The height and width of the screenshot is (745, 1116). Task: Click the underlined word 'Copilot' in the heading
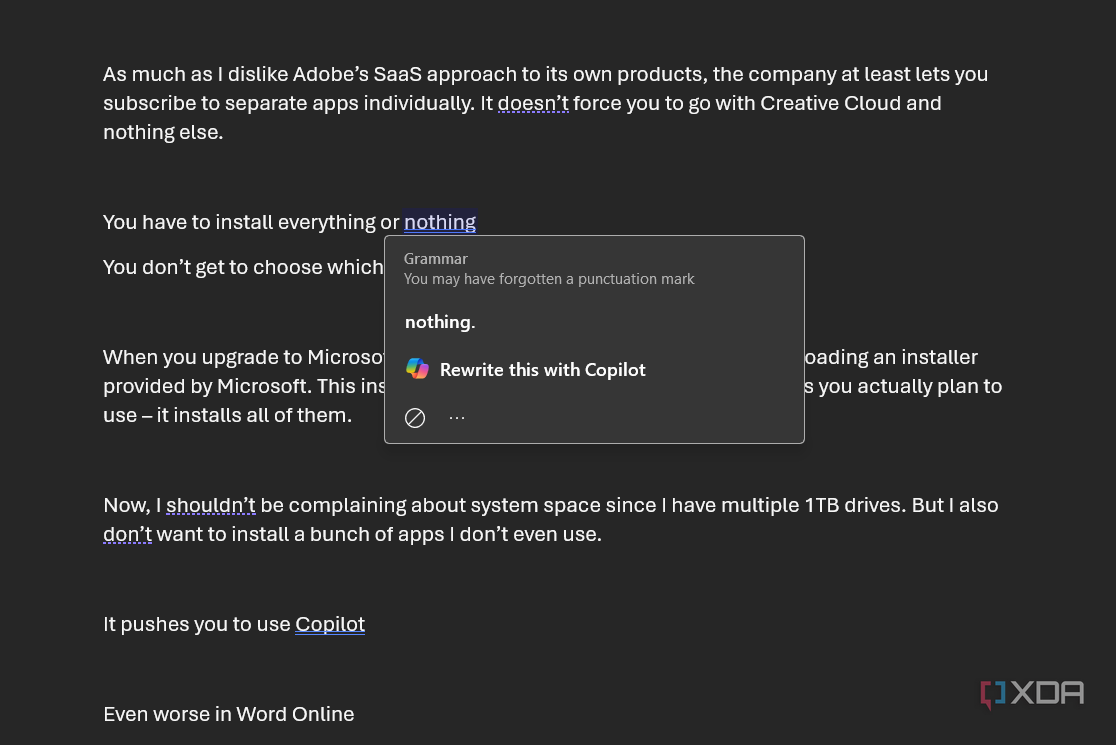(330, 624)
